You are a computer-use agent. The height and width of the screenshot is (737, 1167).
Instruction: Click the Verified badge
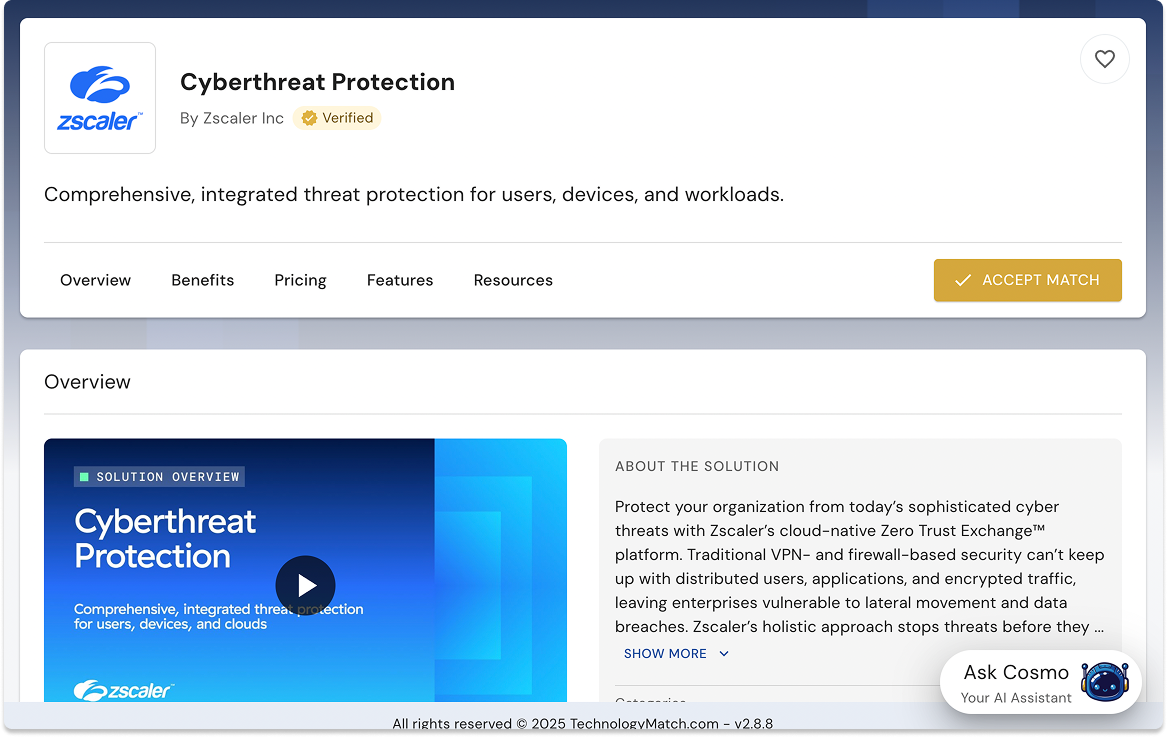click(337, 118)
